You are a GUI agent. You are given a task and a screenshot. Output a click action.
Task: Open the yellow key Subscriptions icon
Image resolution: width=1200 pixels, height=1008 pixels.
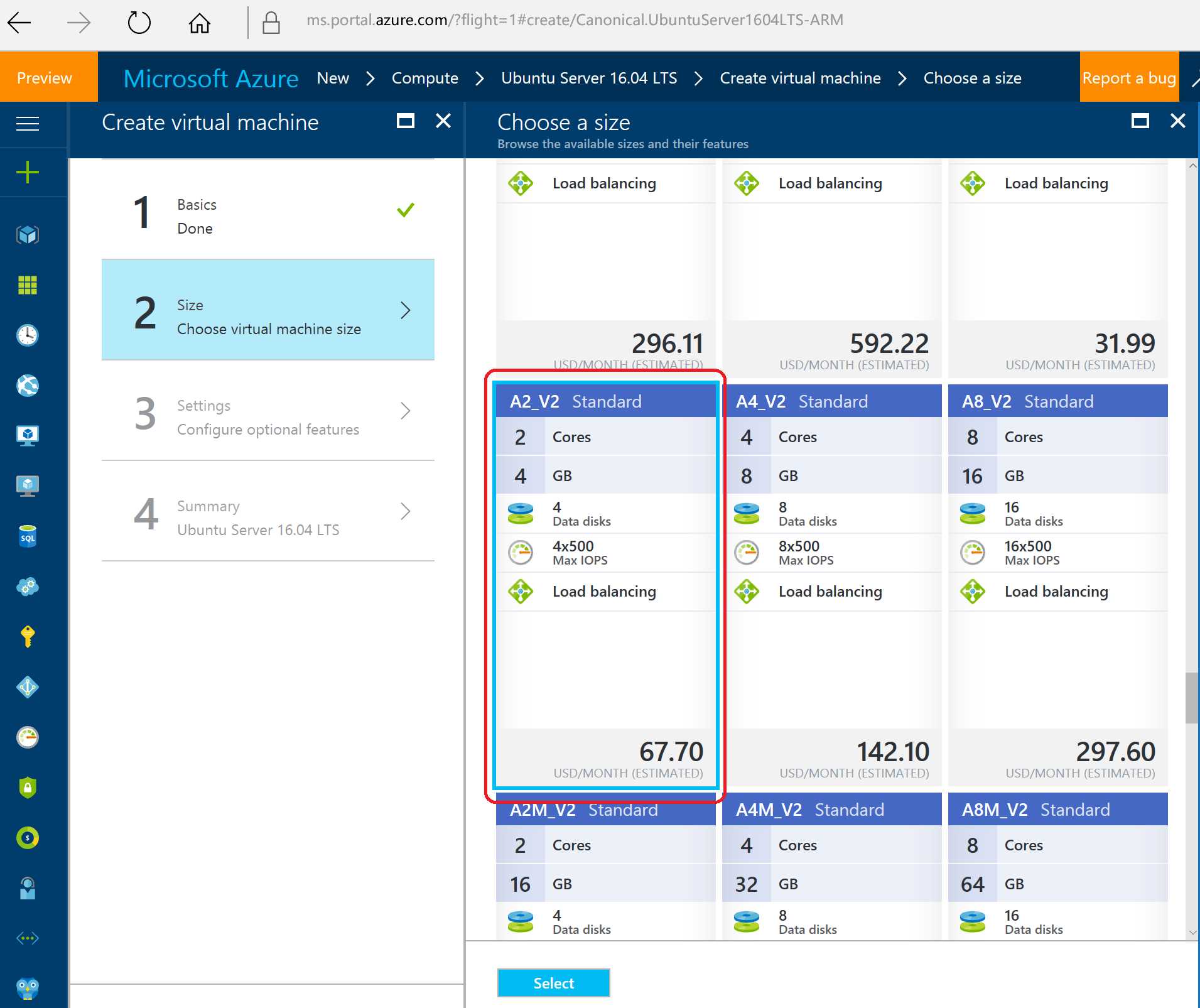[x=28, y=637]
